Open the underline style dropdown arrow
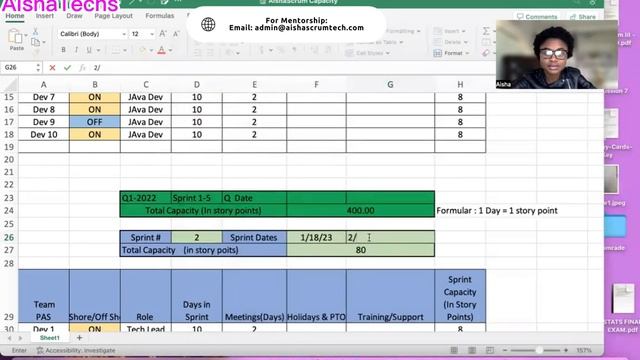 pos(98,51)
